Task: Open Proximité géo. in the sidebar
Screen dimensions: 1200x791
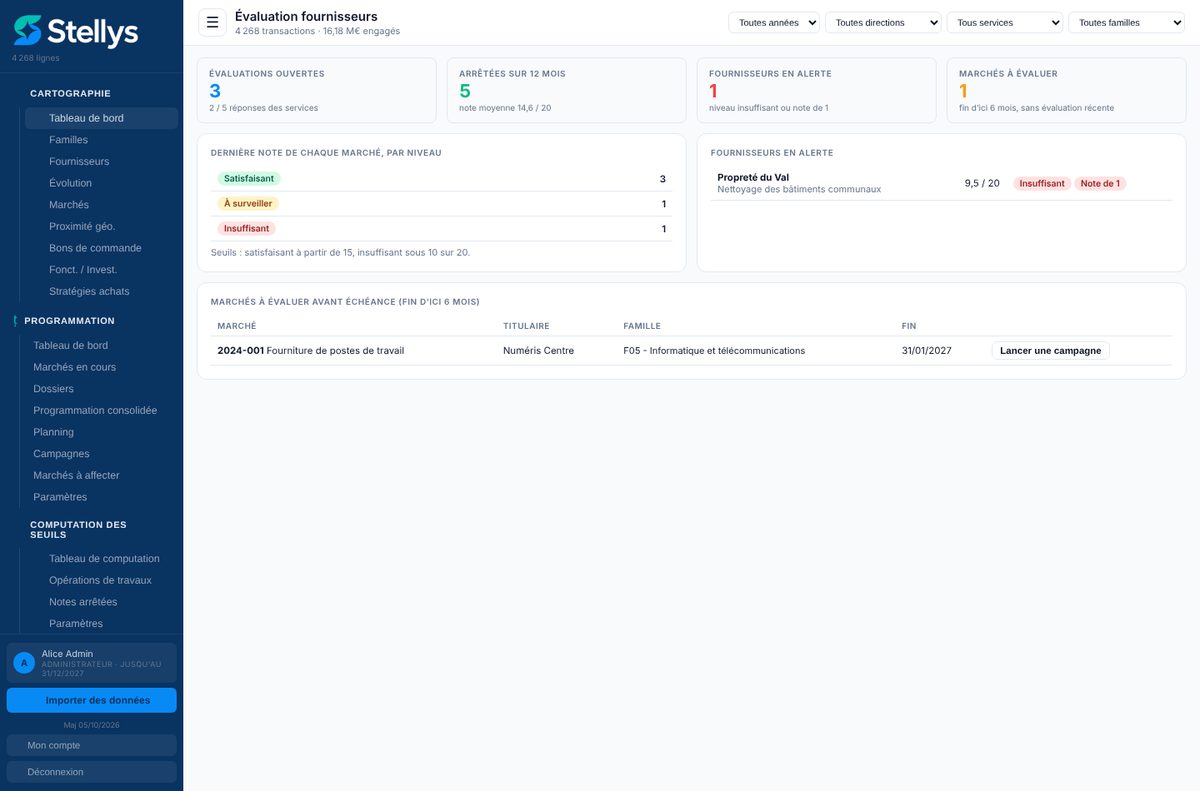Action: pos(101,226)
